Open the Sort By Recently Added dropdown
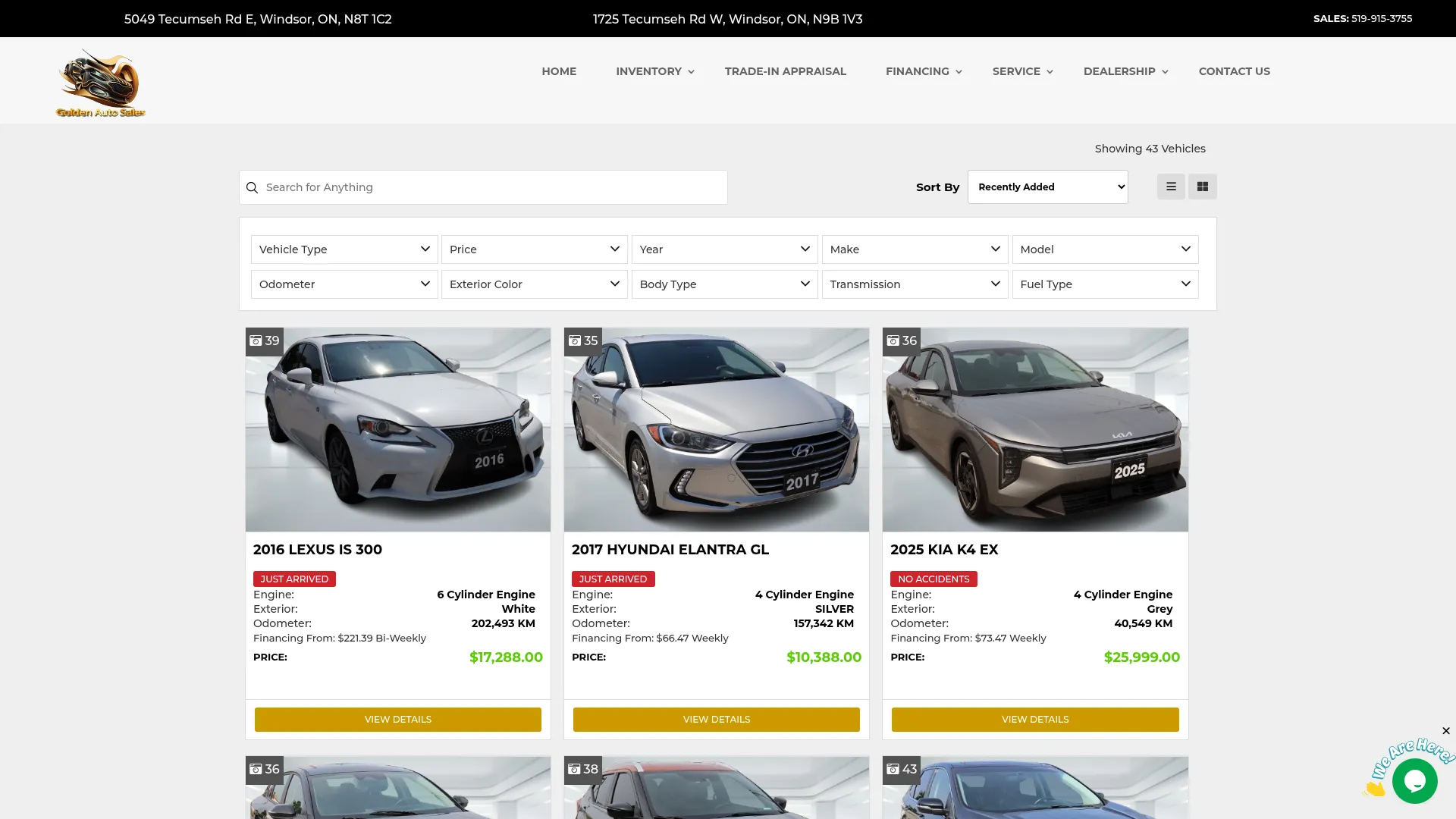The width and height of the screenshot is (1456, 819). pos(1047,187)
